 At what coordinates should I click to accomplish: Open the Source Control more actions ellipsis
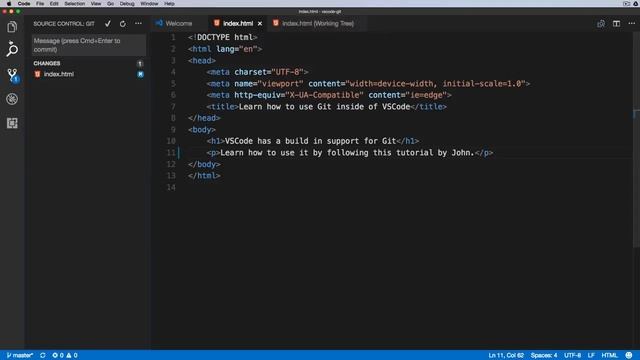pyautogui.click(x=138, y=24)
